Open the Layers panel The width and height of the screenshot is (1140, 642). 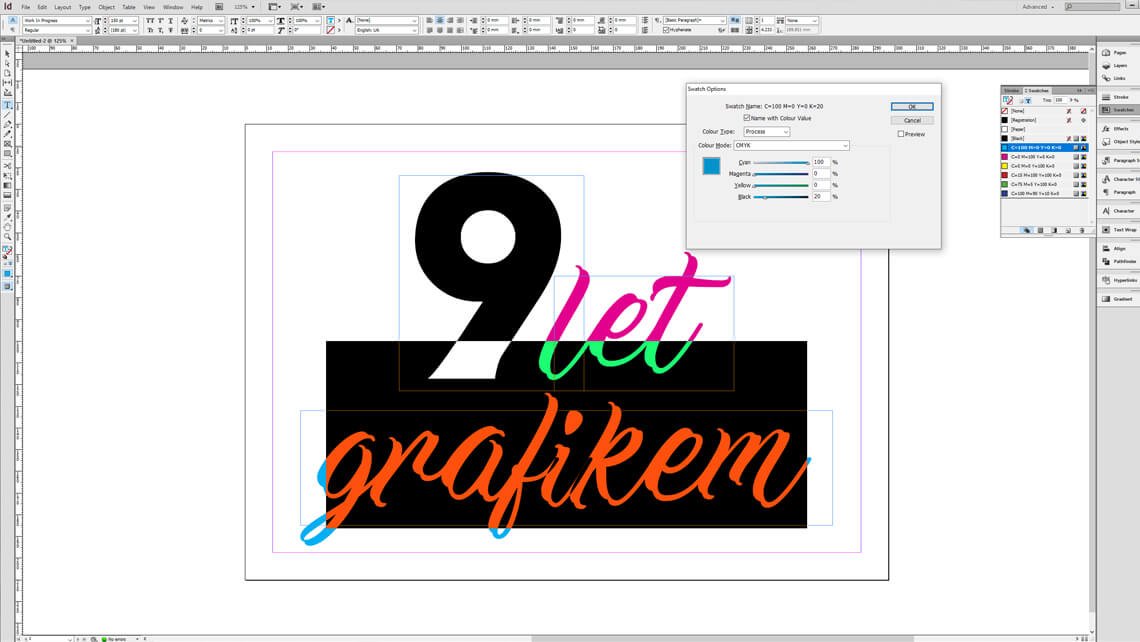1119,65
